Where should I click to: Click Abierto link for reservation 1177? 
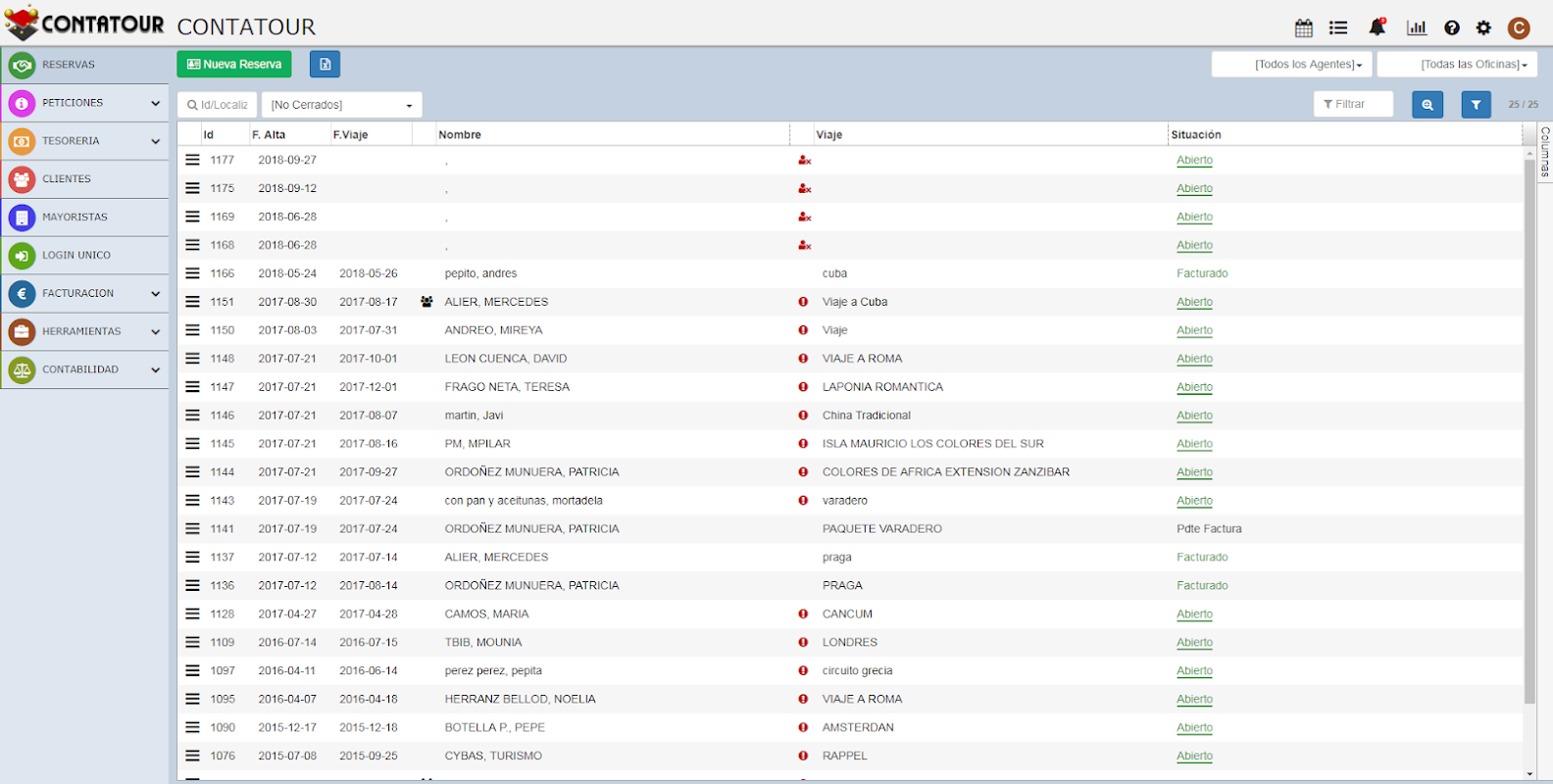(1194, 161)
